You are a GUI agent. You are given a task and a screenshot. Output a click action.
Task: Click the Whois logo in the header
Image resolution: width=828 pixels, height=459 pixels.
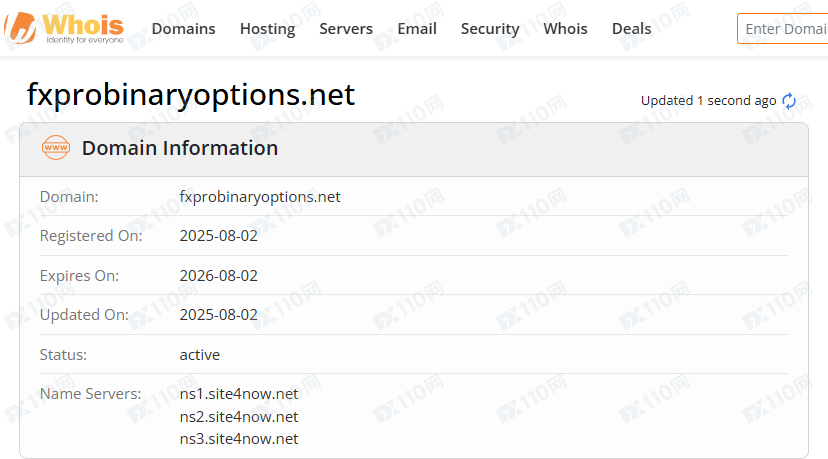pos(65,27)
